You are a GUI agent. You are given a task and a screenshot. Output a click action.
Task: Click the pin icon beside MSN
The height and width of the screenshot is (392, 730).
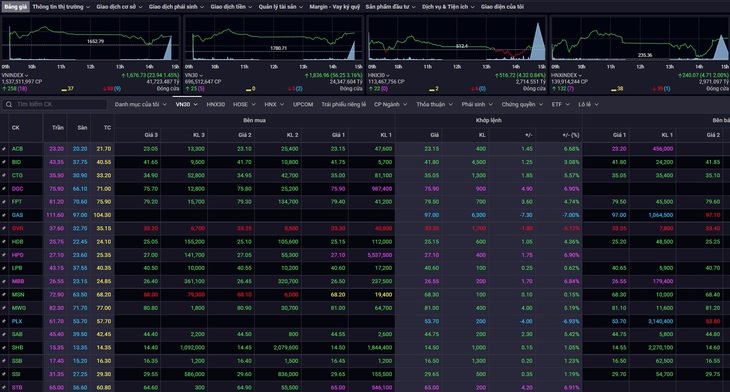(4, 295)
